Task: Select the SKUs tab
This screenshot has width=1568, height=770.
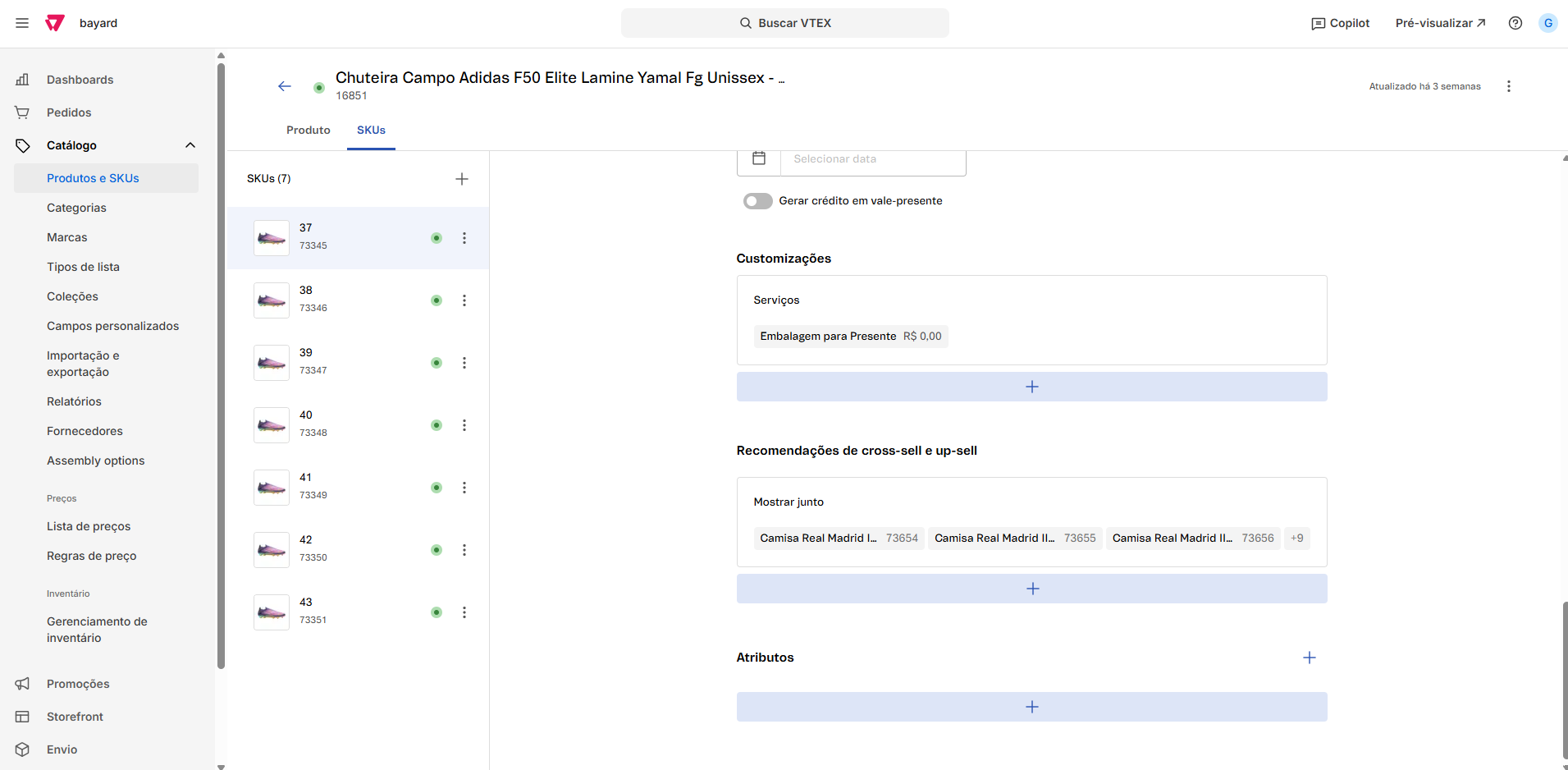Action: (371, 130)
